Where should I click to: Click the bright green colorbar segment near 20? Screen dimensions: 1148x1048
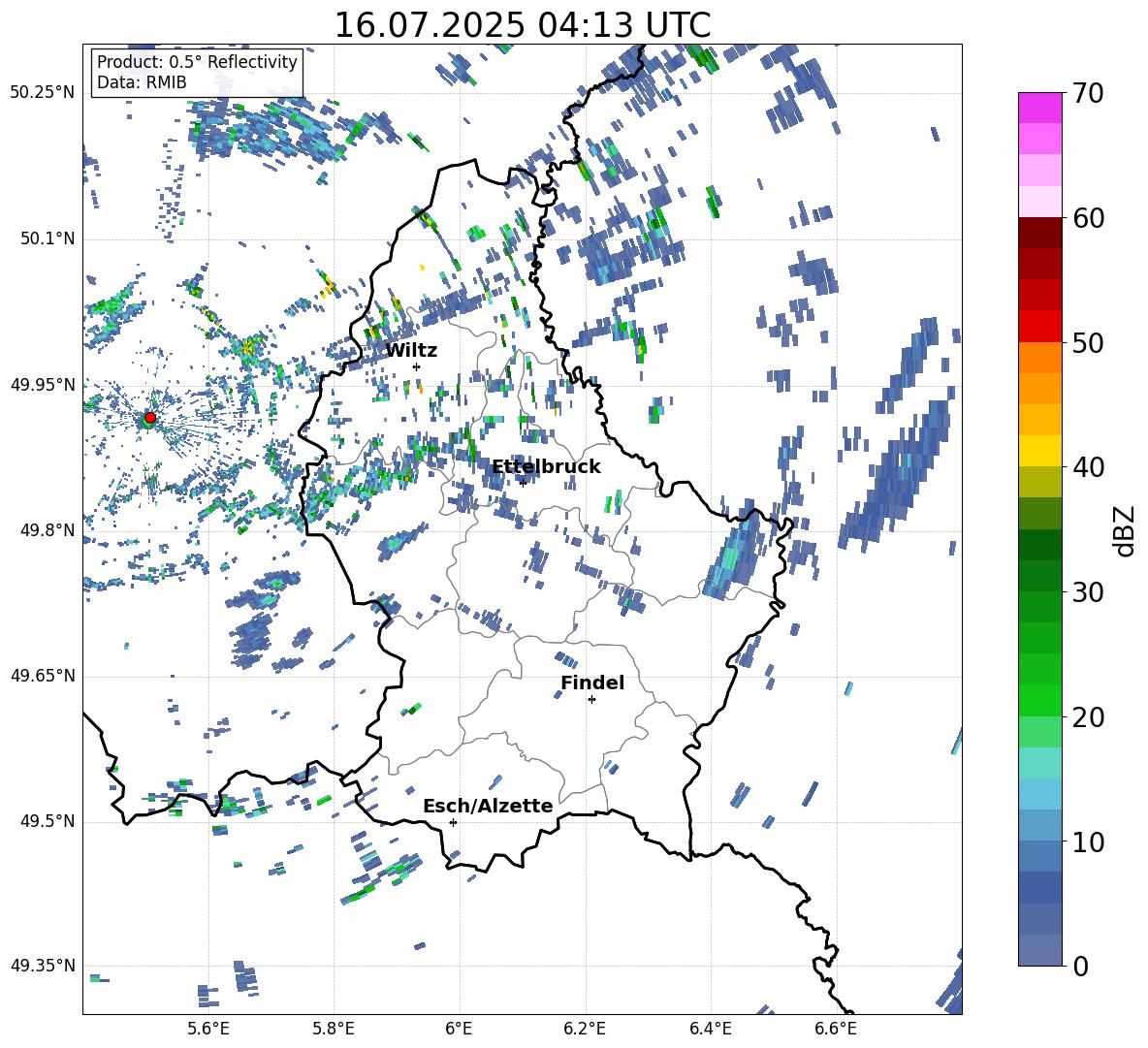point(1039,700)
